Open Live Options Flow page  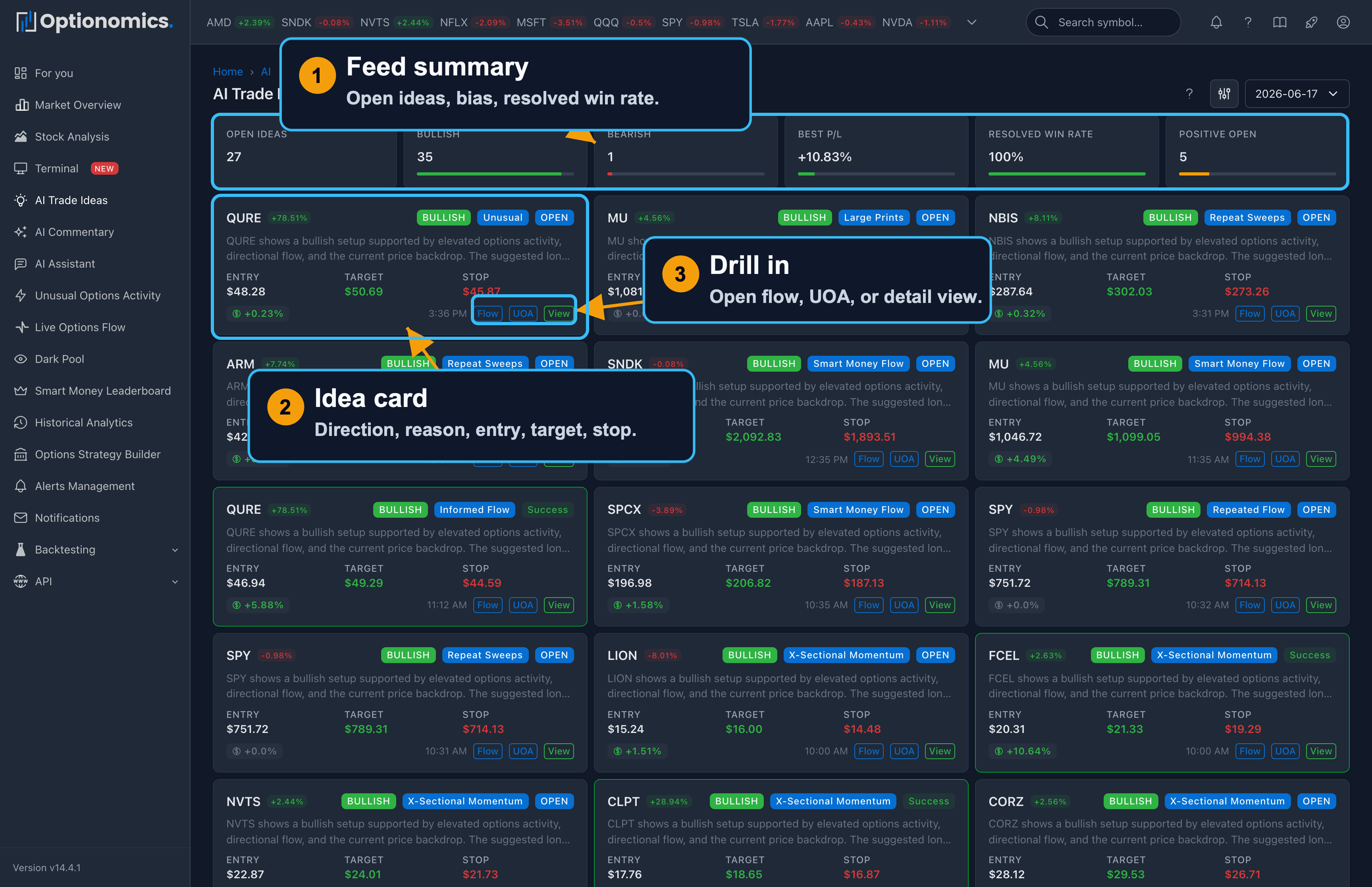pos(80,327)
